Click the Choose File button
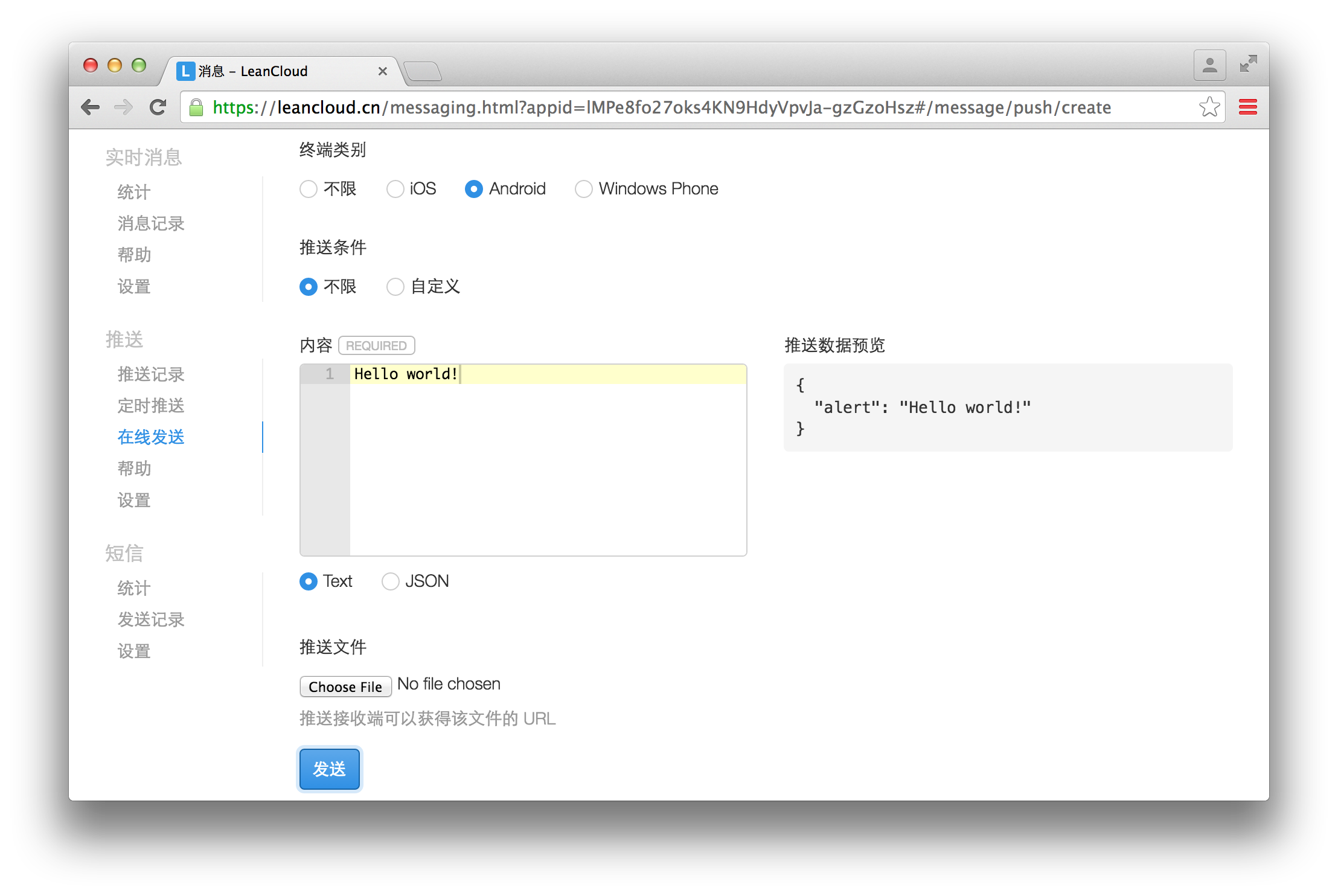The width and height of the screenshot is (1338, 896). coord(345,686)
